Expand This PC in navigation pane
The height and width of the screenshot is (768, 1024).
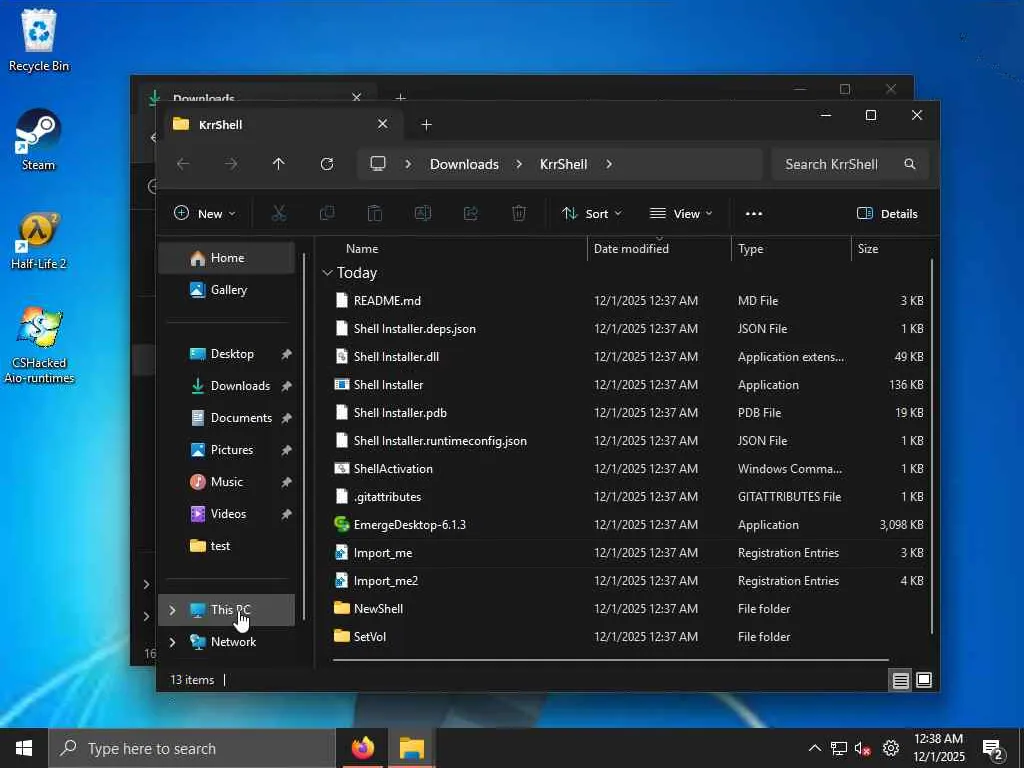tap(172, 610)
